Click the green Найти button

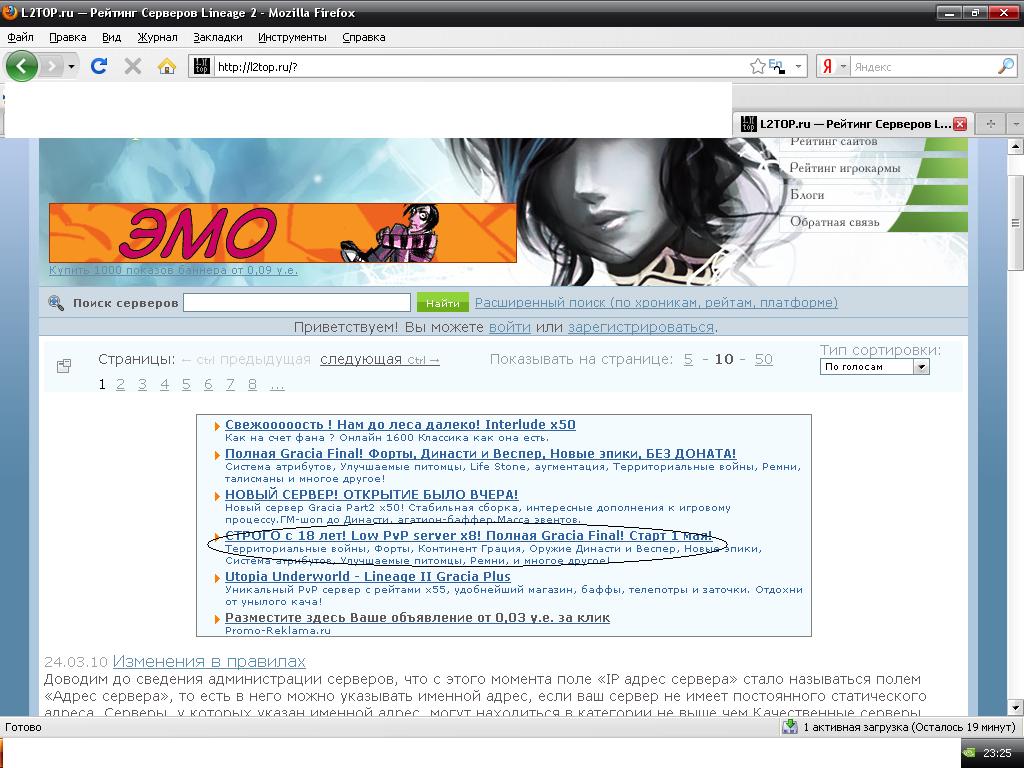[x=443, y=302]
